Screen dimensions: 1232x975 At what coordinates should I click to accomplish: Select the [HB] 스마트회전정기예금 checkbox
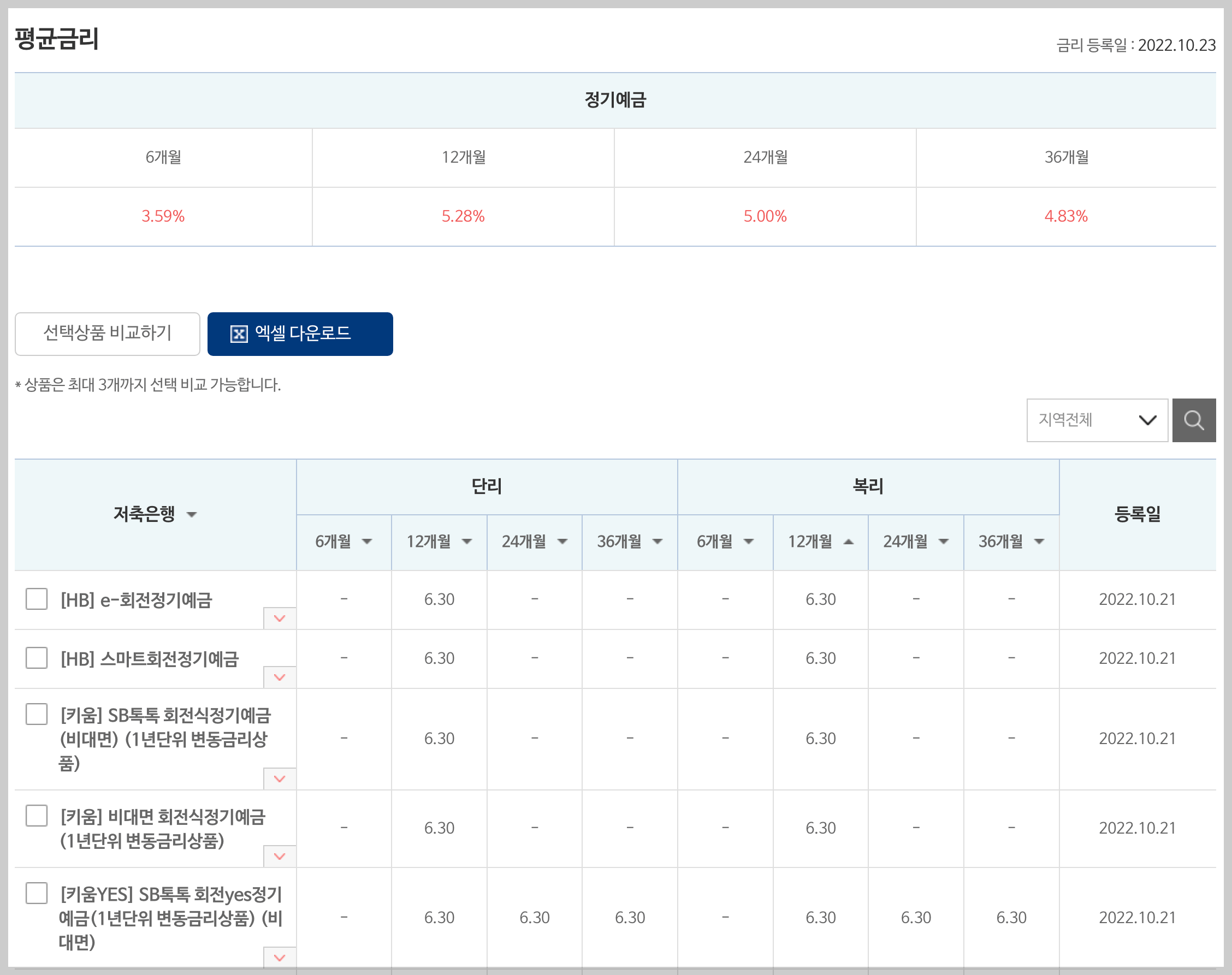37,658
